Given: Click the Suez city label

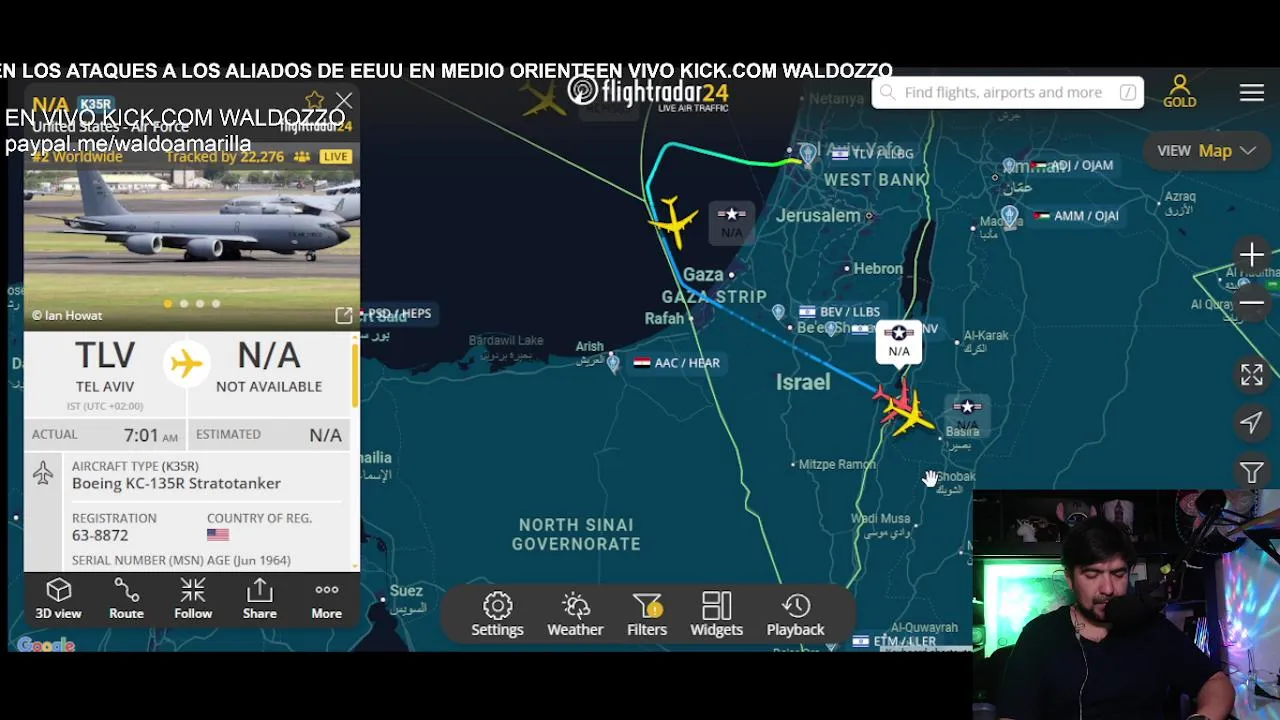Looking at the screenshot, I should pos(406,590).
